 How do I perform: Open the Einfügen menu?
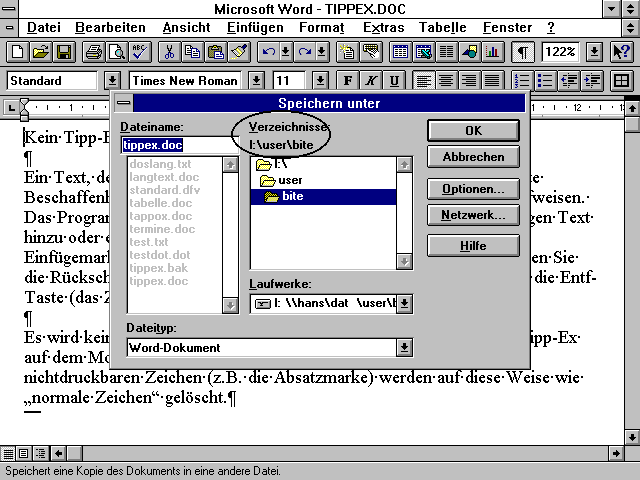255,27
